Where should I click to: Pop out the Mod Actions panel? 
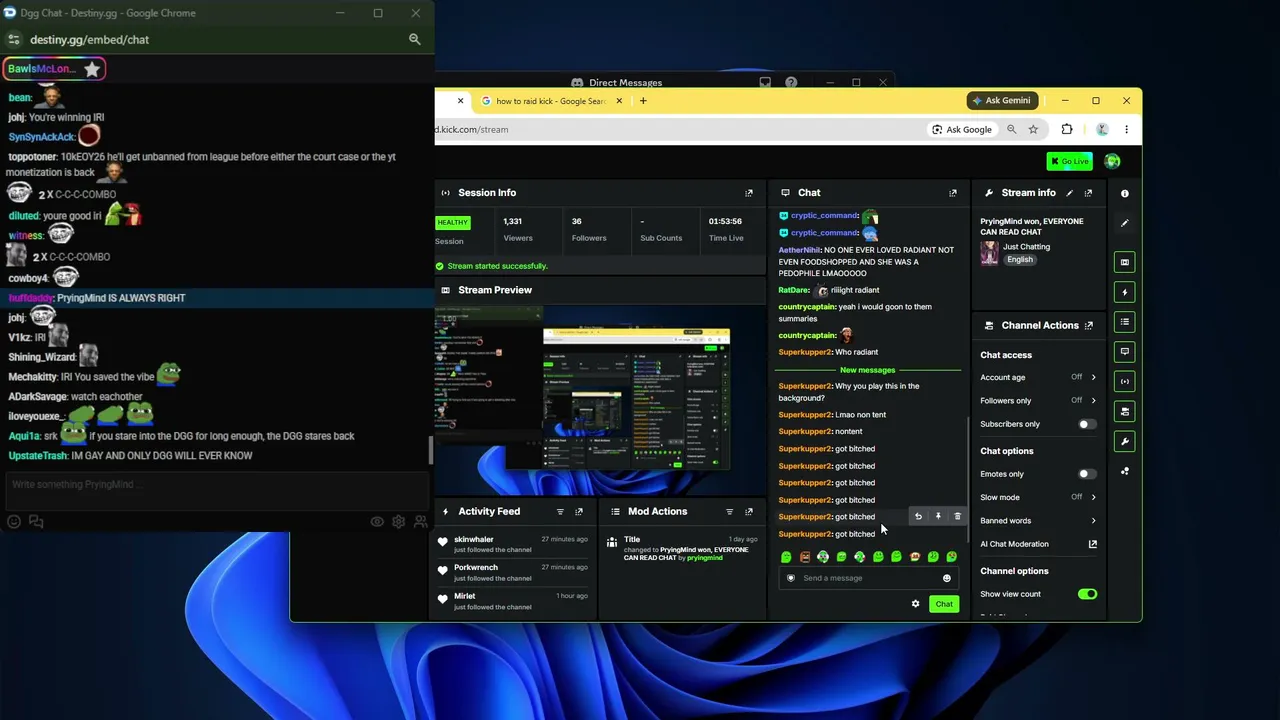(x=748, y=511)
